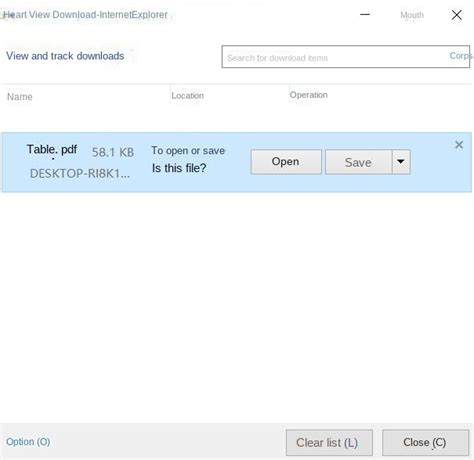Click the Clear list (L) button
Screen dimensions: 474x460
tap(329, 443)
